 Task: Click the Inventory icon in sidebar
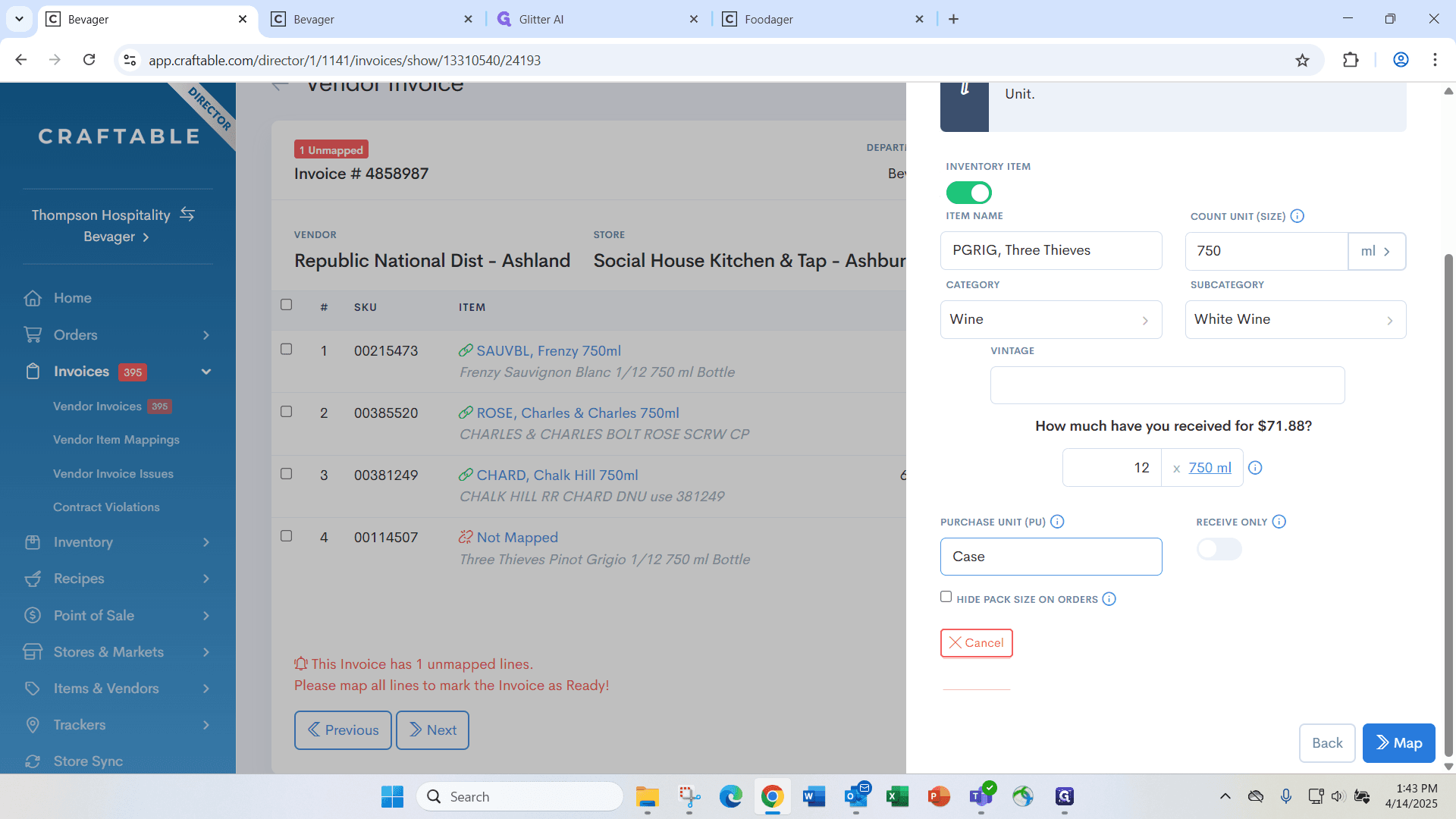33,542
